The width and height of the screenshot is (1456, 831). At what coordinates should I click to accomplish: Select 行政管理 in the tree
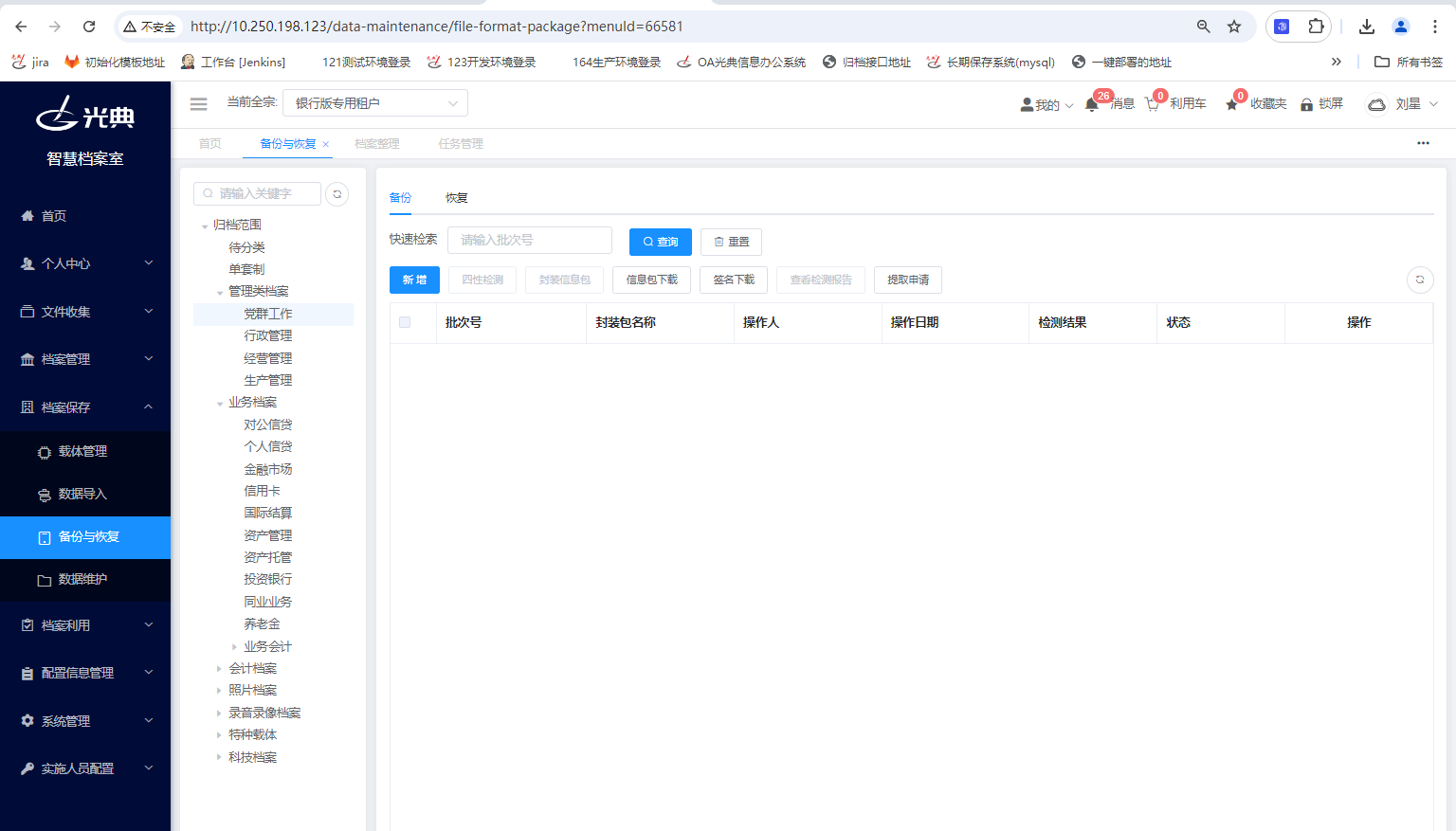(268, 336)
